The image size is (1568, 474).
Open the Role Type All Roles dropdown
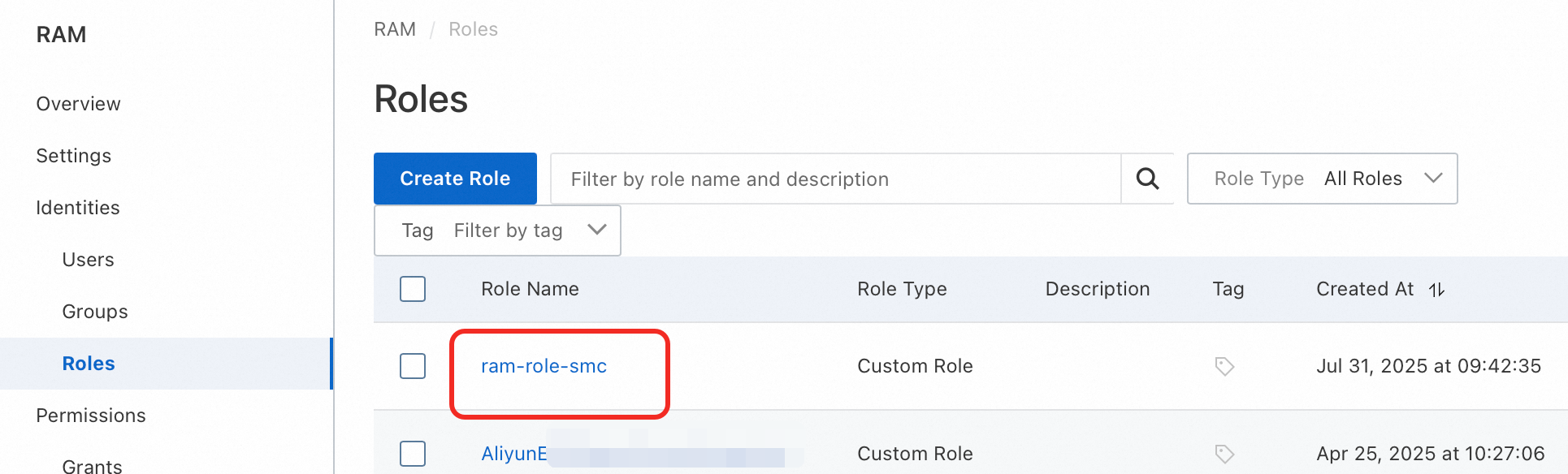tap(1322, 179)
